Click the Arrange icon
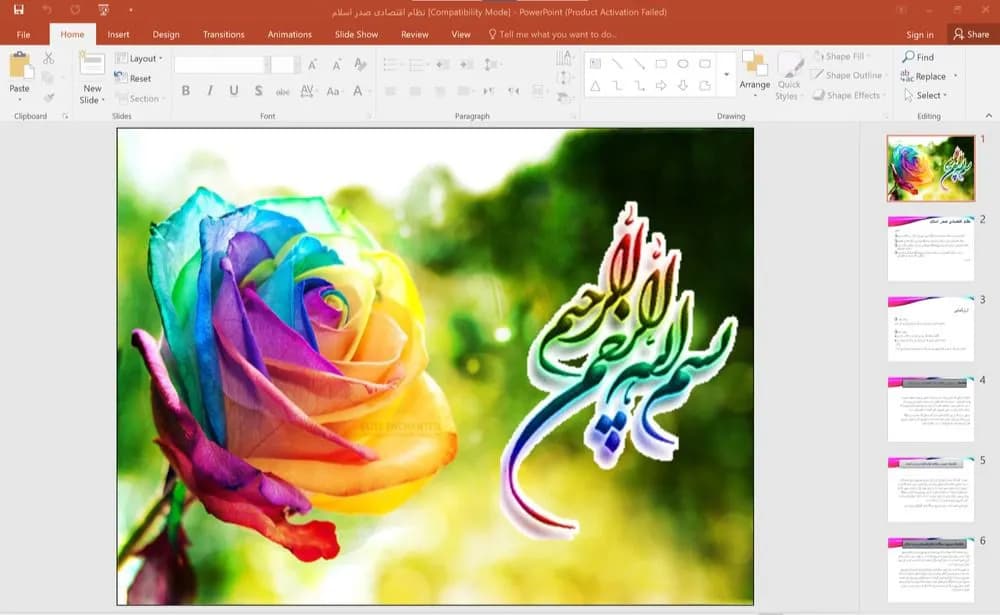This screenshot has height=615, width=1000. (x=754, y=64)
